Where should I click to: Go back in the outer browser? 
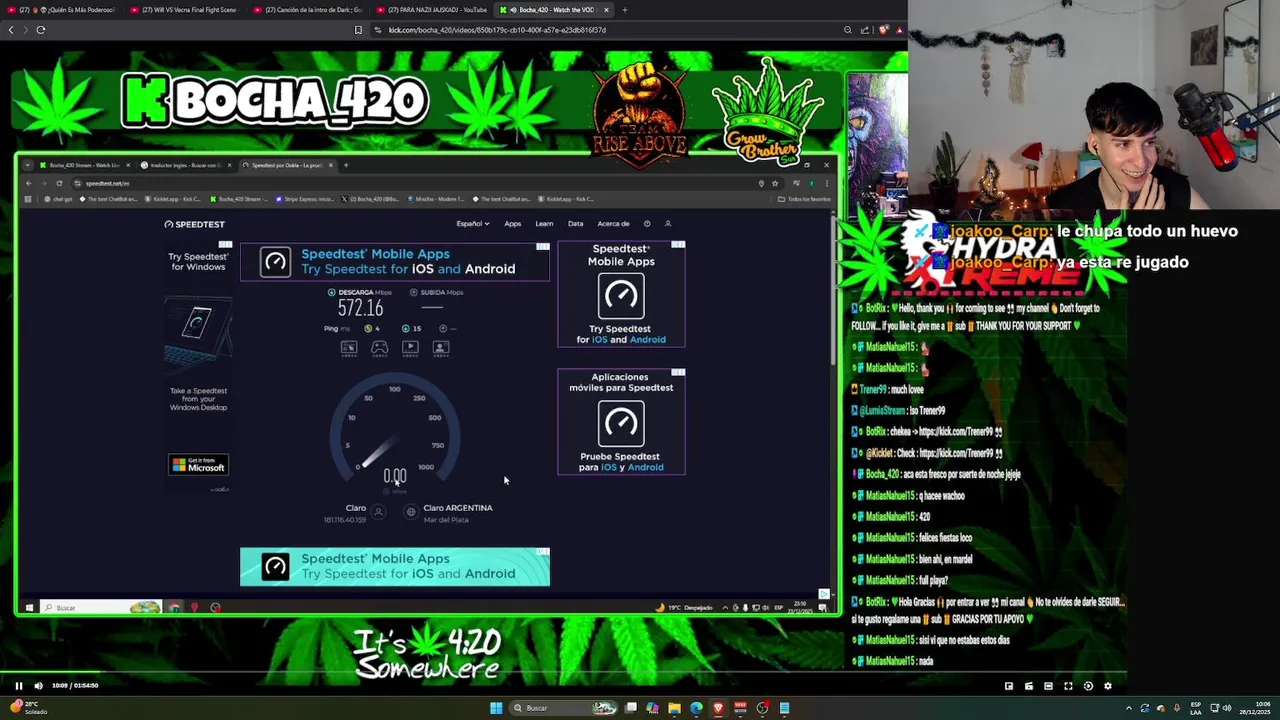[11, 30]
